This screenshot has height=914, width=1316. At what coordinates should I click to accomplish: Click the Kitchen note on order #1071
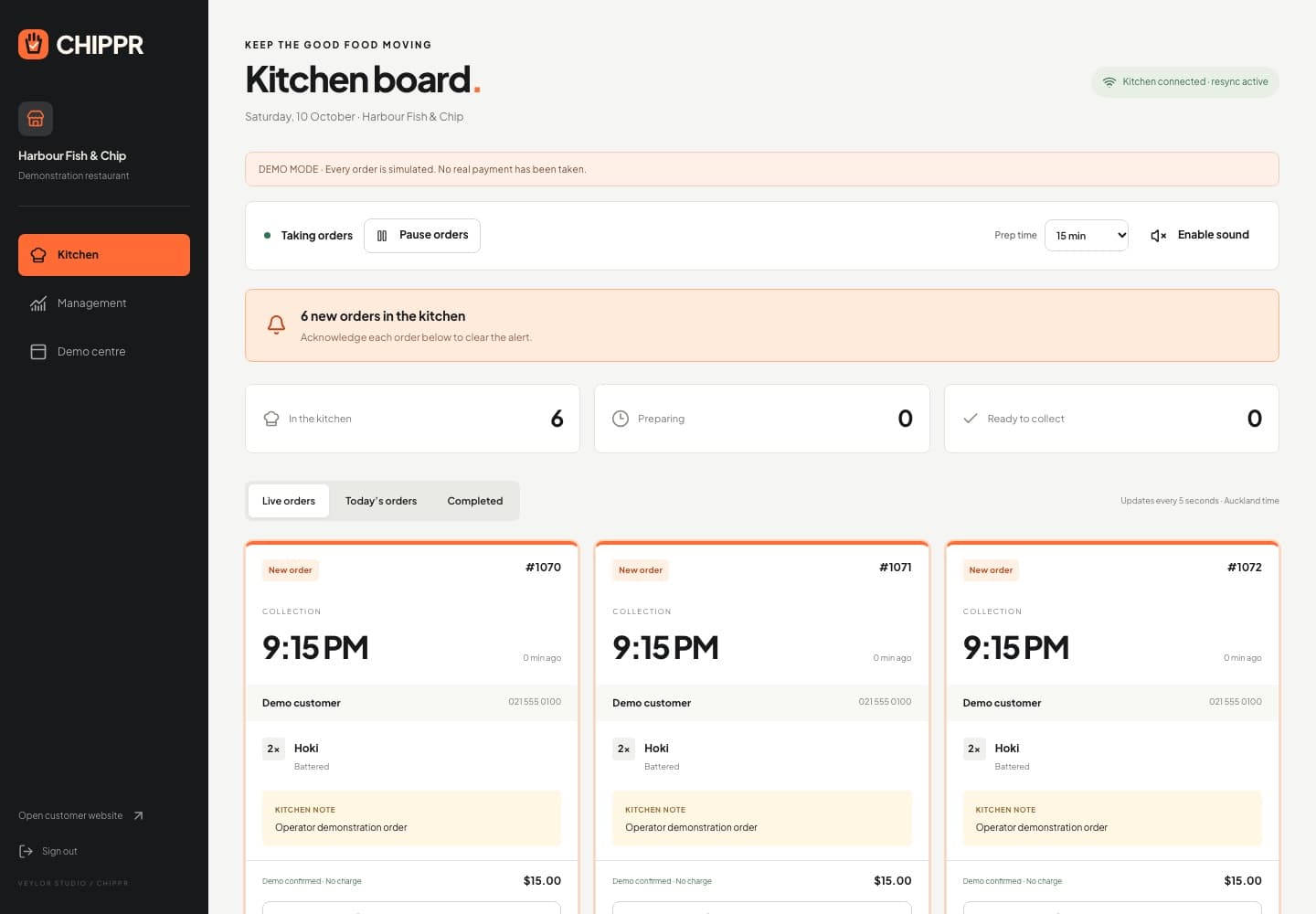tap(762, 819)
